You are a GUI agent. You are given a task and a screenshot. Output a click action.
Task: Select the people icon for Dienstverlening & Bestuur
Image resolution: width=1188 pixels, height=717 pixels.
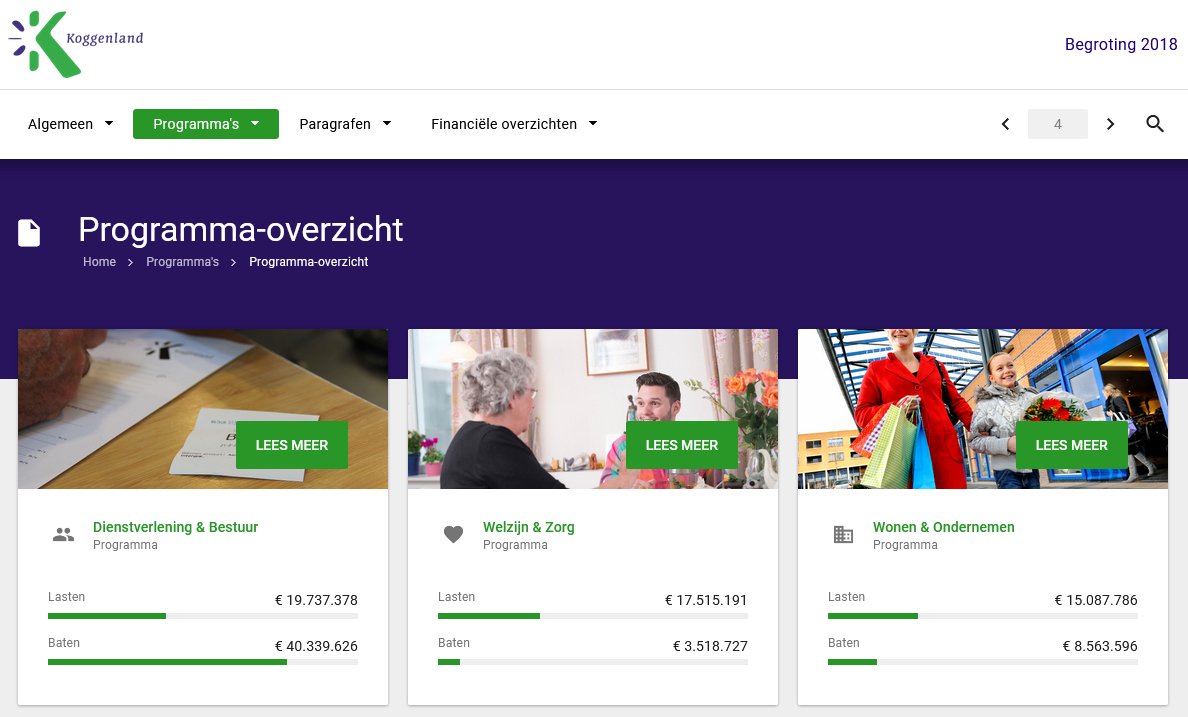(63, 533)
